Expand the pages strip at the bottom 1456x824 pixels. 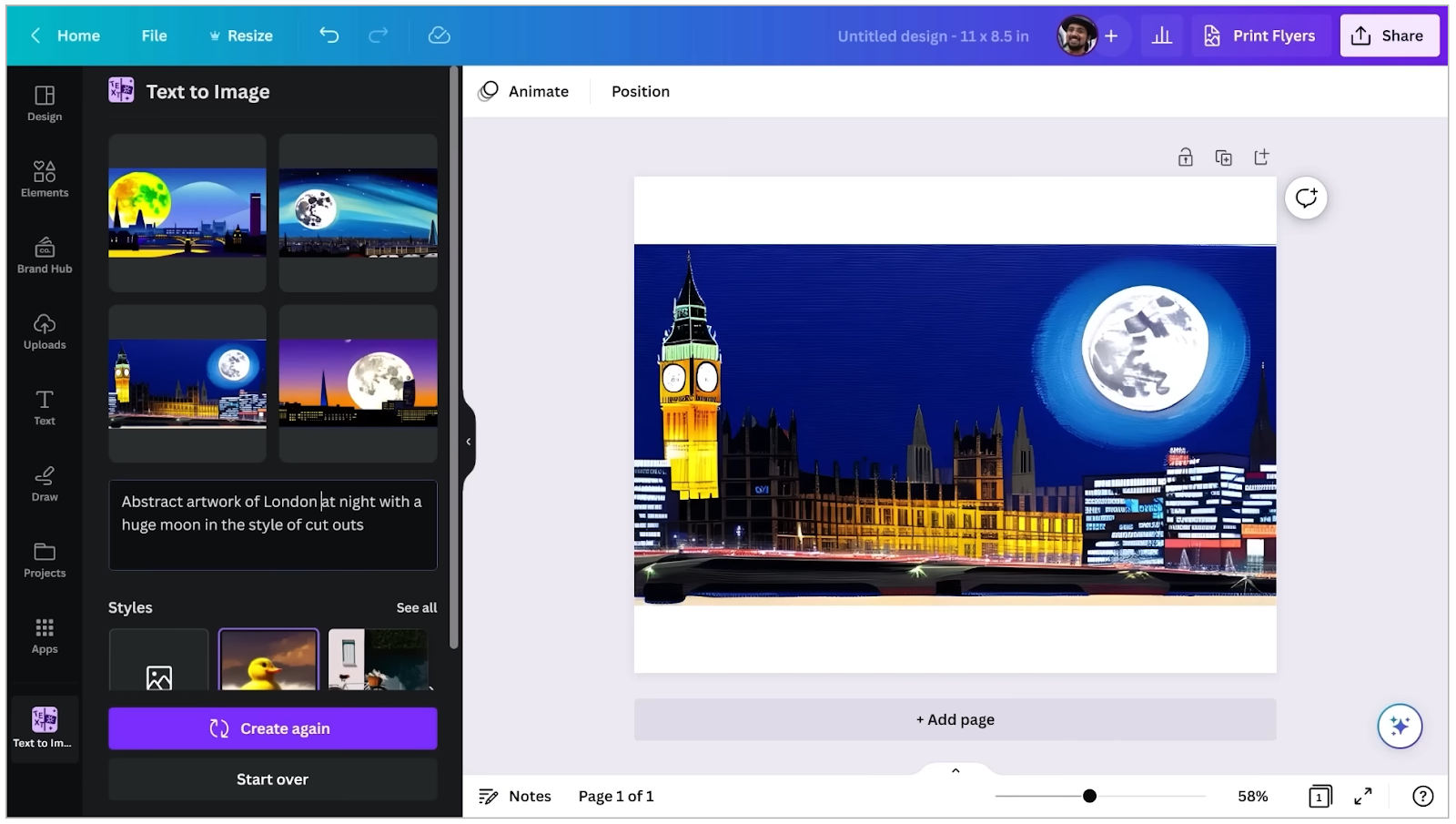(x=955, y=769)
